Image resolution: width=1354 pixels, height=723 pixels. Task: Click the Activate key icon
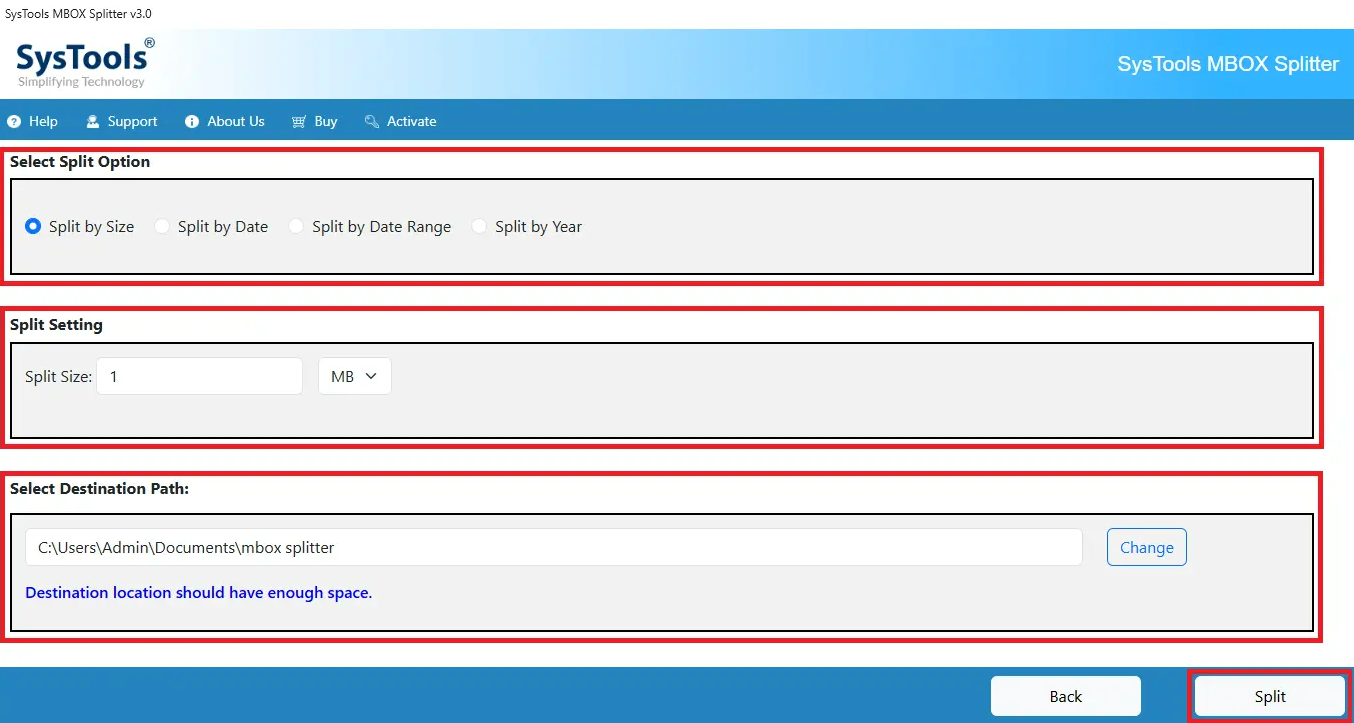[x=372, y=121]
